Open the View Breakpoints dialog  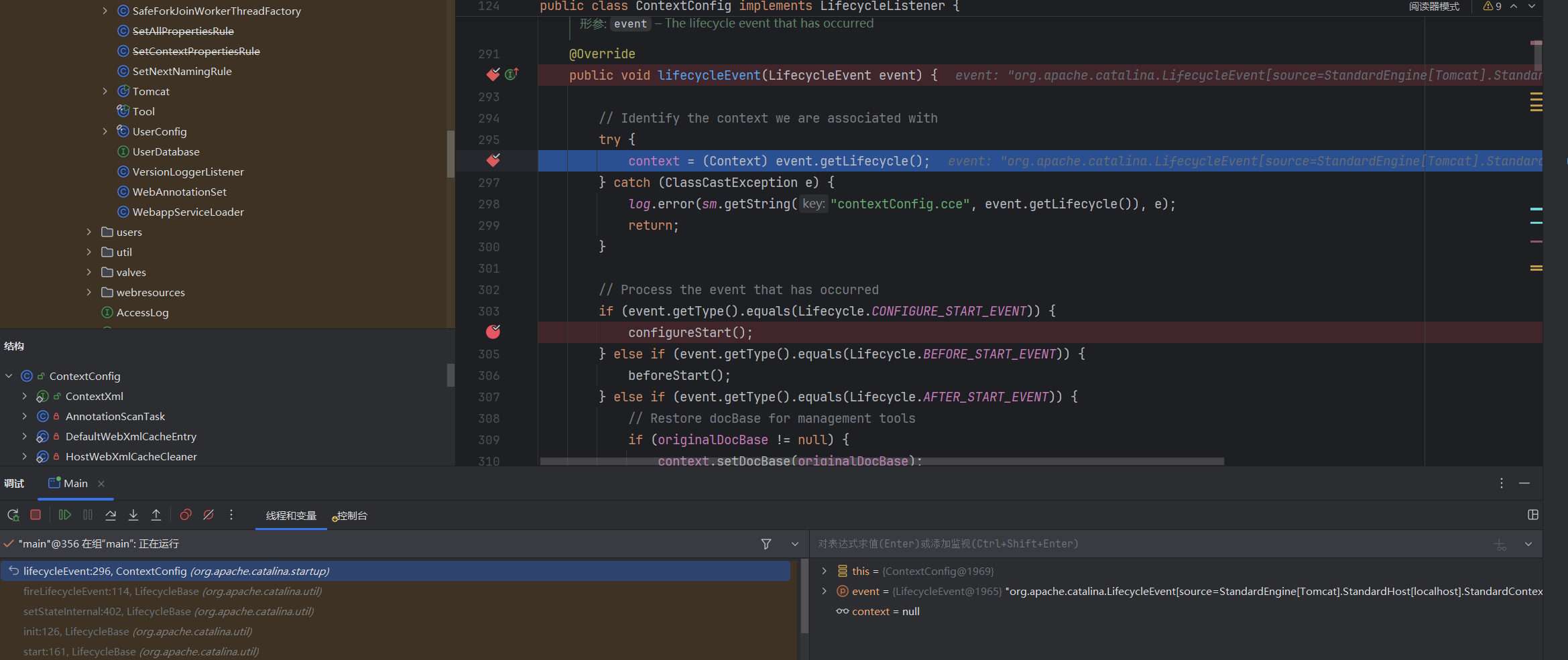tap(186, 515)
